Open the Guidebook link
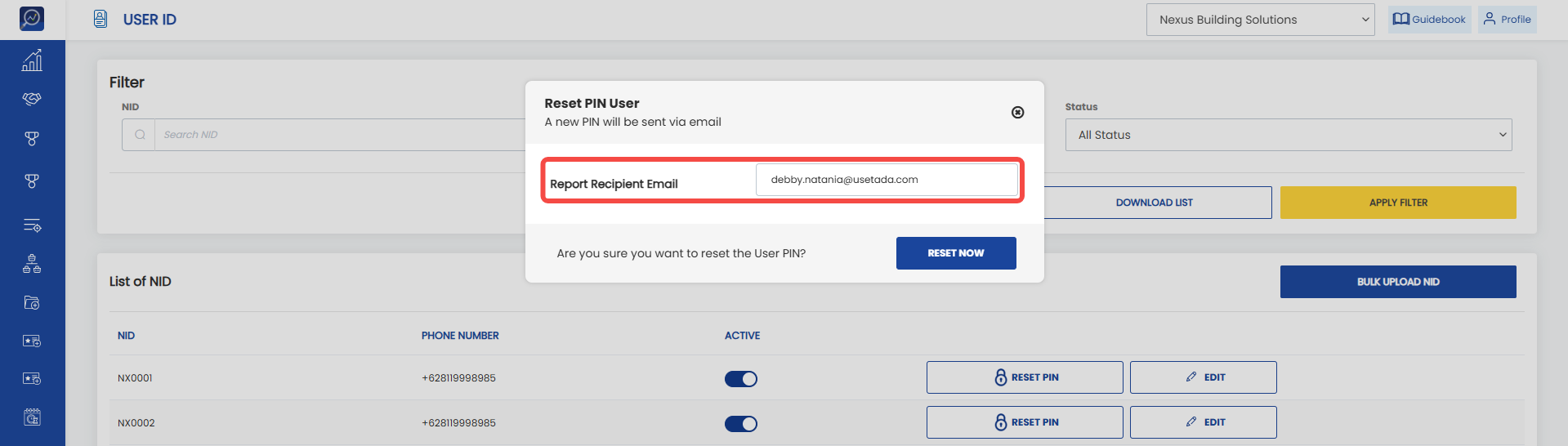The image size is (1568, 446). pos(1429,20)
